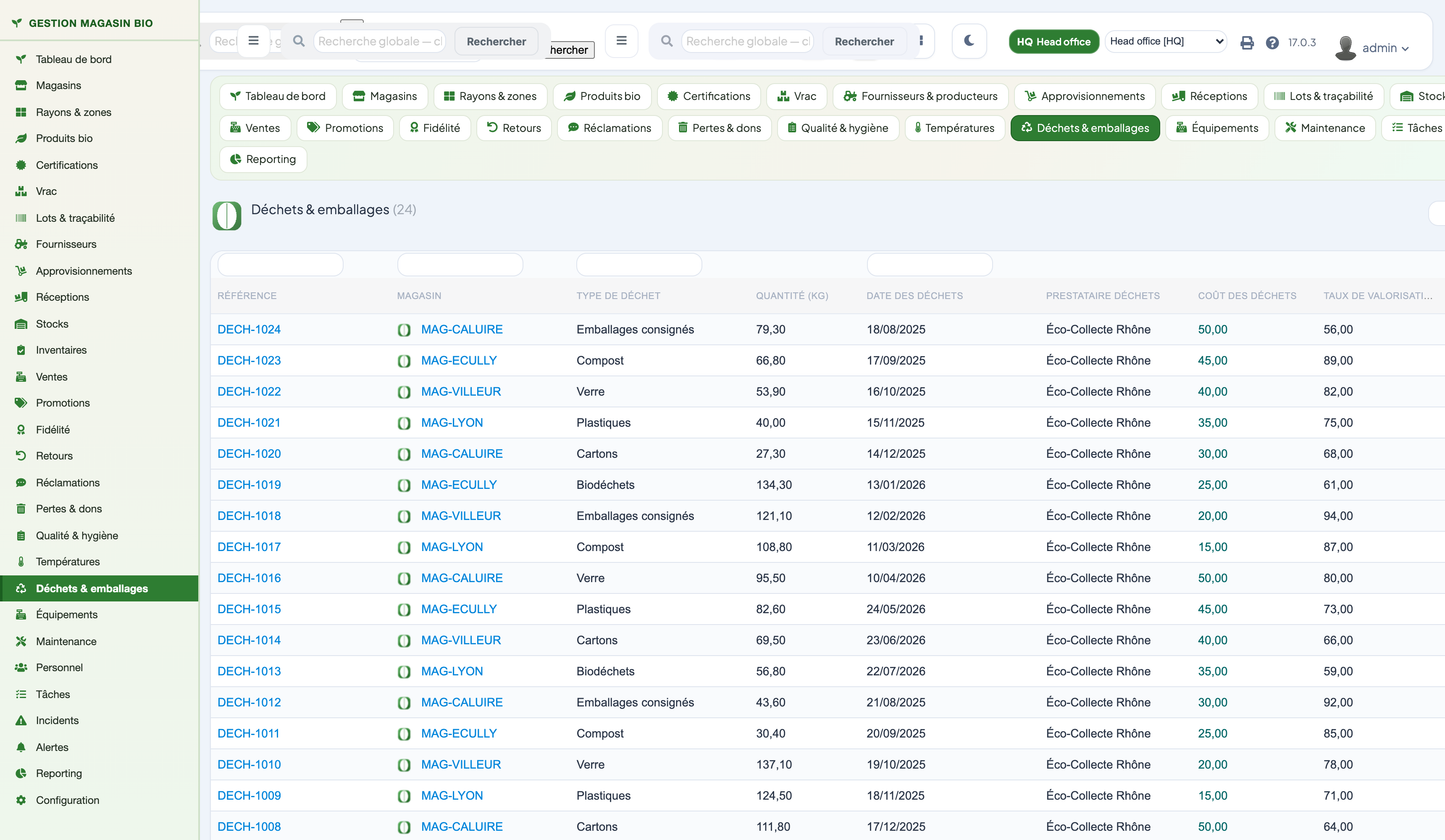Click the HQ Head office badge
Viewport: 1445px width, 840px height.
click(1054, 41)
